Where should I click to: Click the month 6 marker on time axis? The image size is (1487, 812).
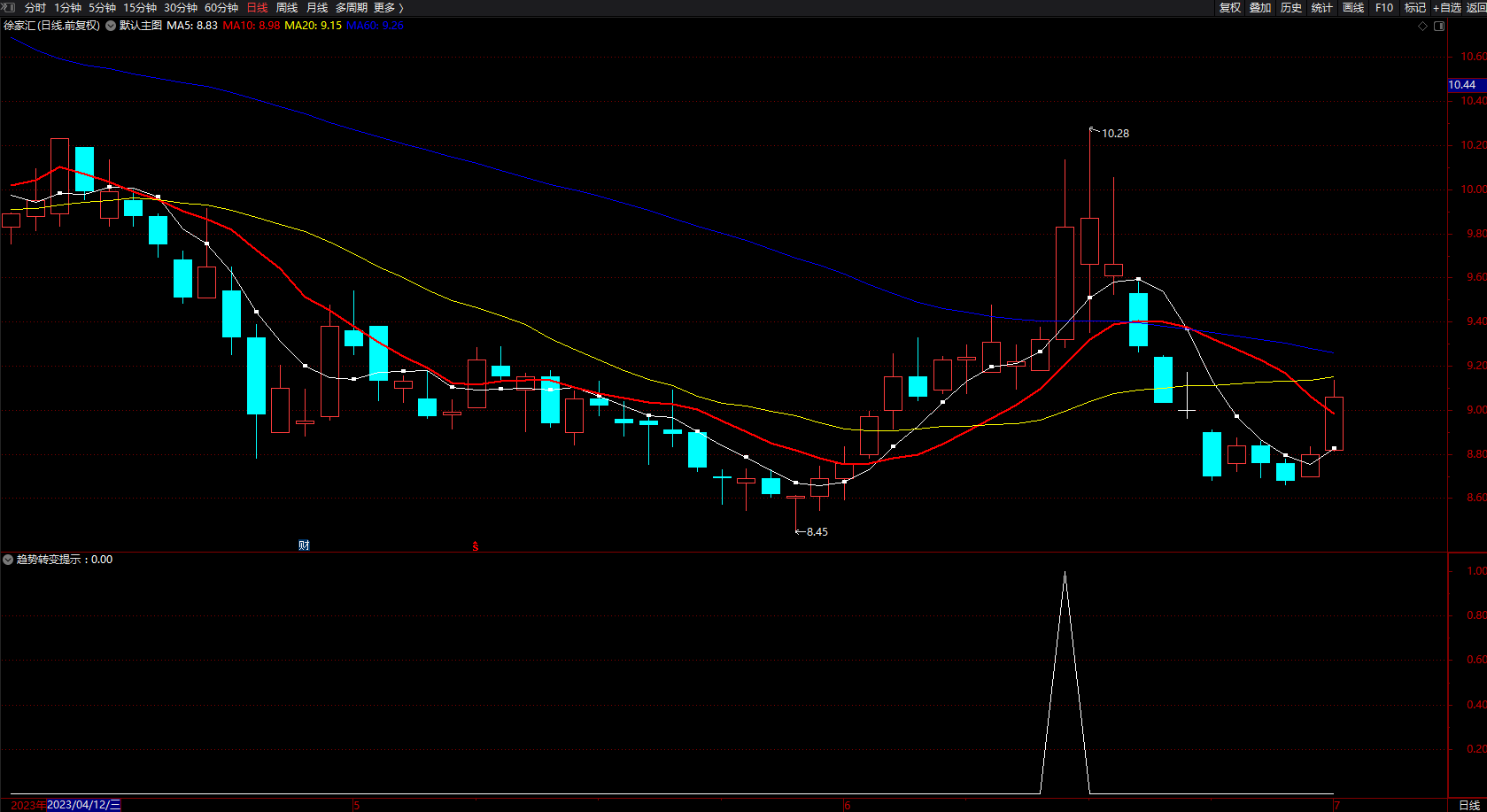click(x=847, y=806)
